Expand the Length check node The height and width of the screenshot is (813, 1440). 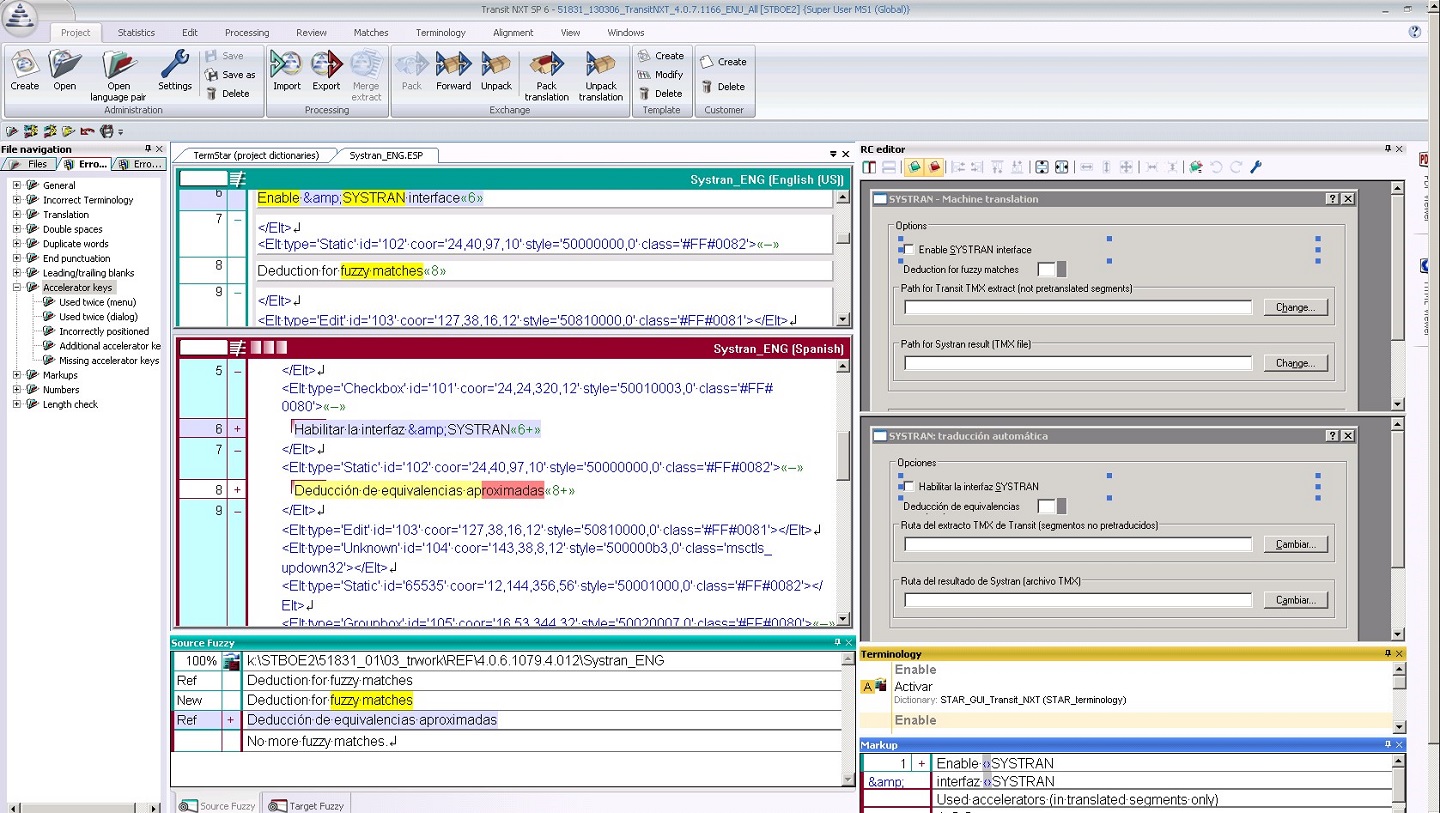click(17, 404)
